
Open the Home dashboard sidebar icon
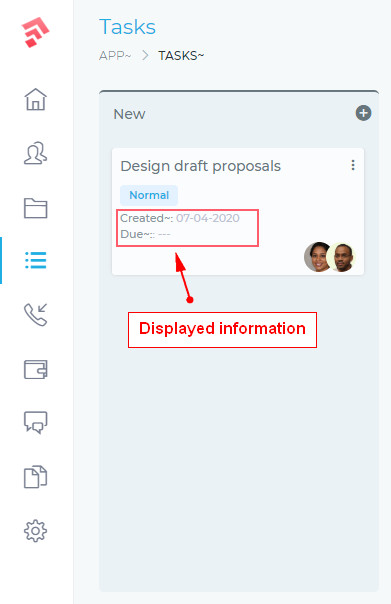click(x=36, y=99)
